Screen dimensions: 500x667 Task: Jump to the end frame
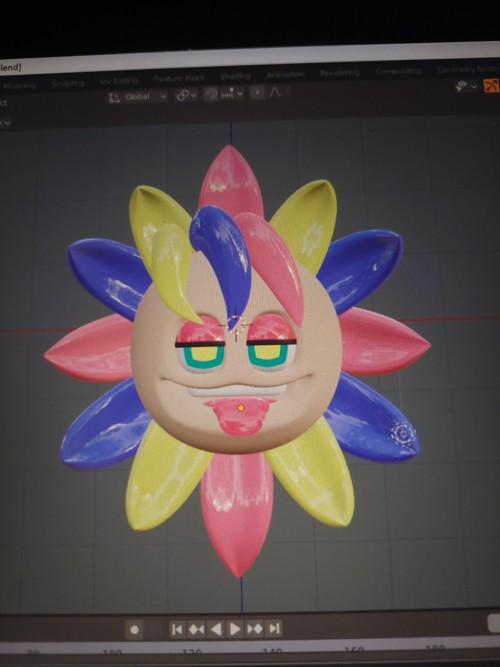(x=274, y=628)
